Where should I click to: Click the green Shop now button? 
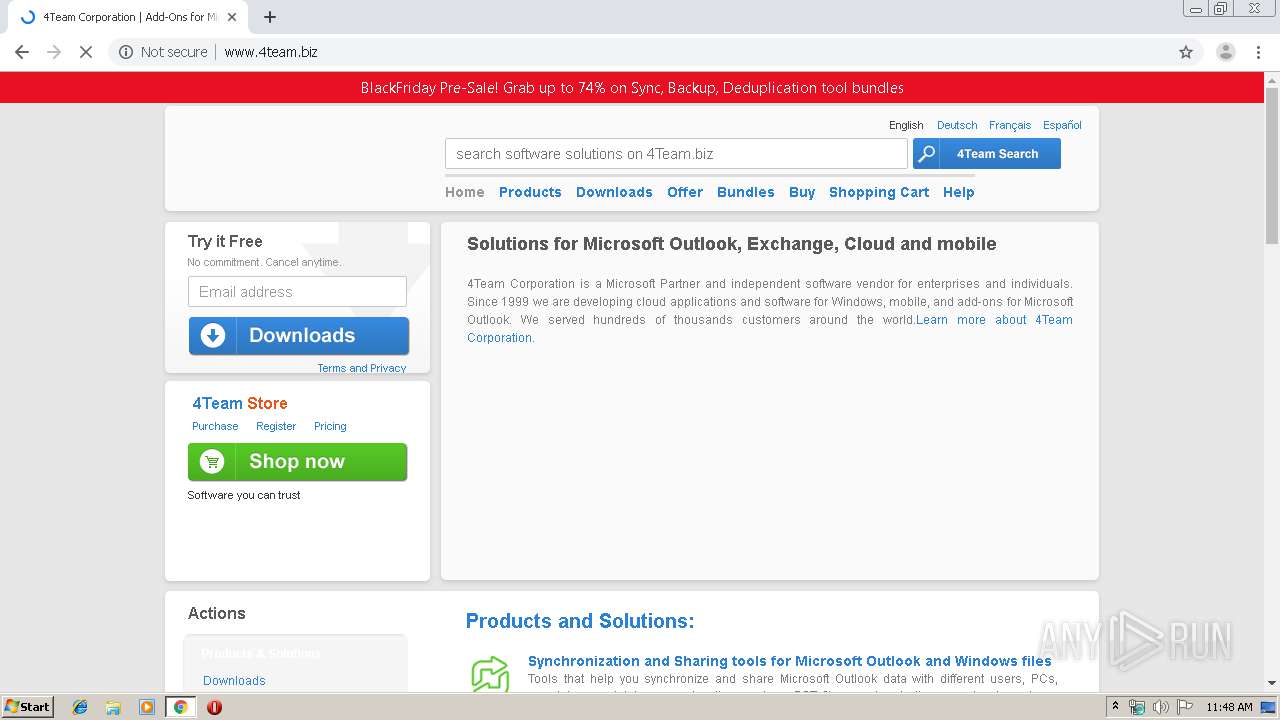(297, 462)
